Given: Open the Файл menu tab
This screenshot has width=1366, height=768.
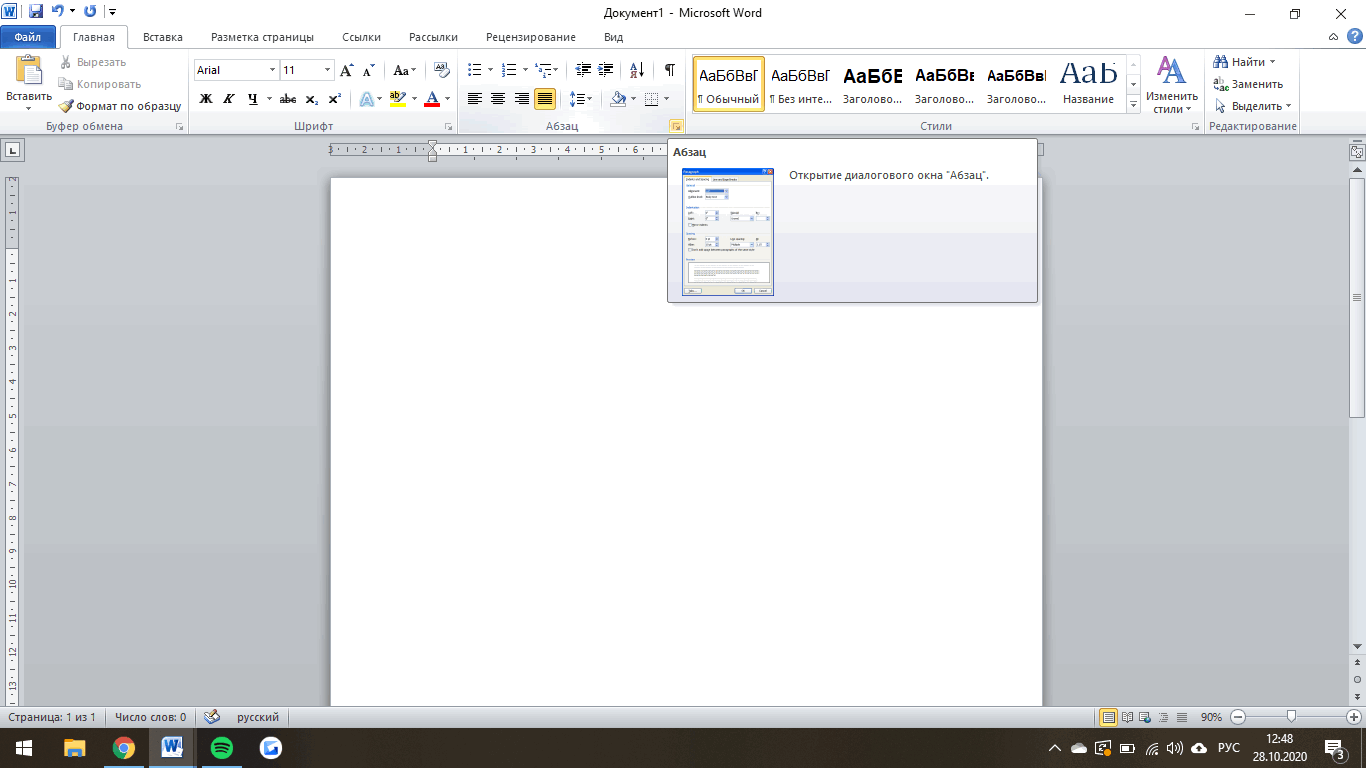Looking at the screenshot, I should click(x=28, y=37).
